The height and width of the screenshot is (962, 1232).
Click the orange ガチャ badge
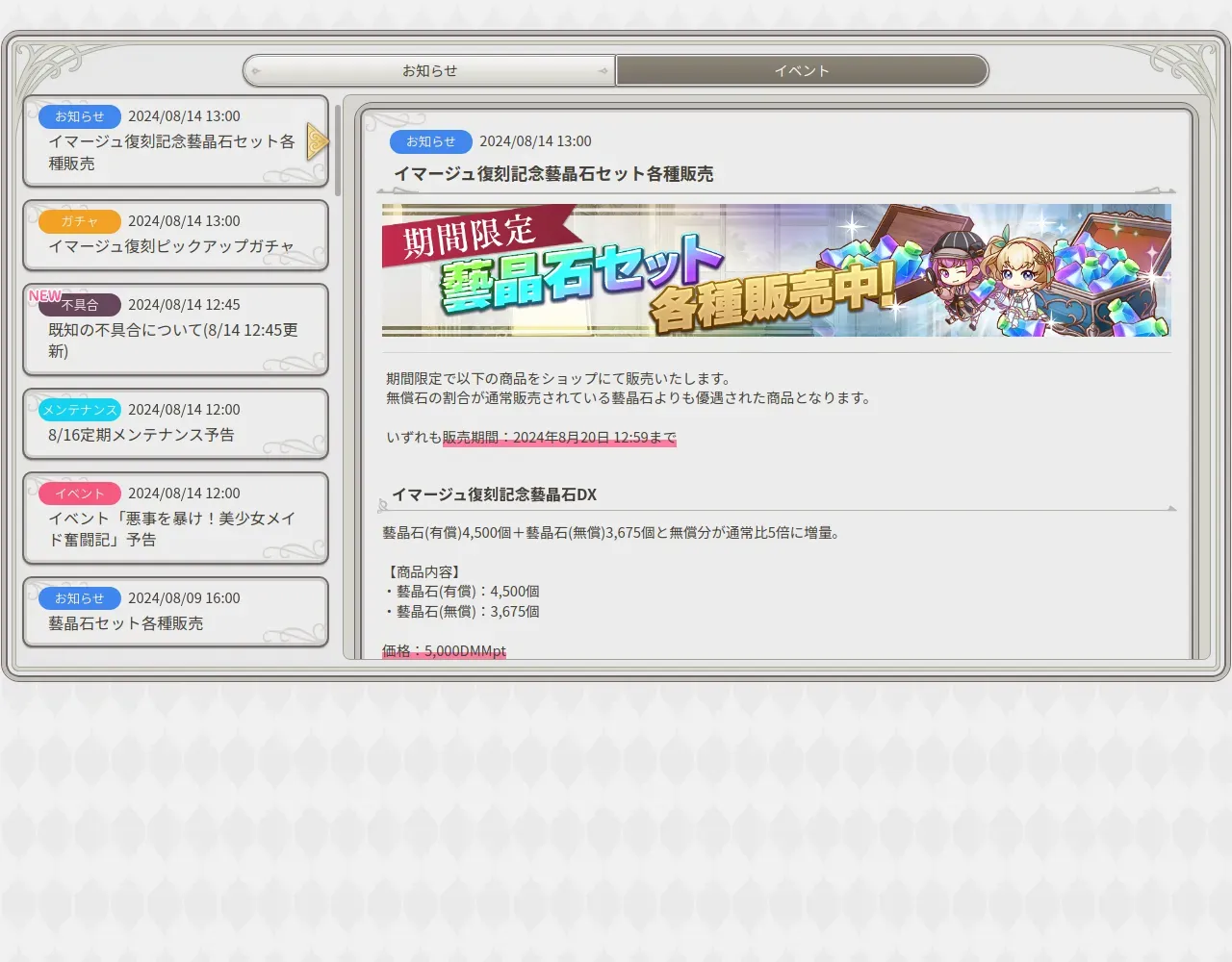pos(80,221)
